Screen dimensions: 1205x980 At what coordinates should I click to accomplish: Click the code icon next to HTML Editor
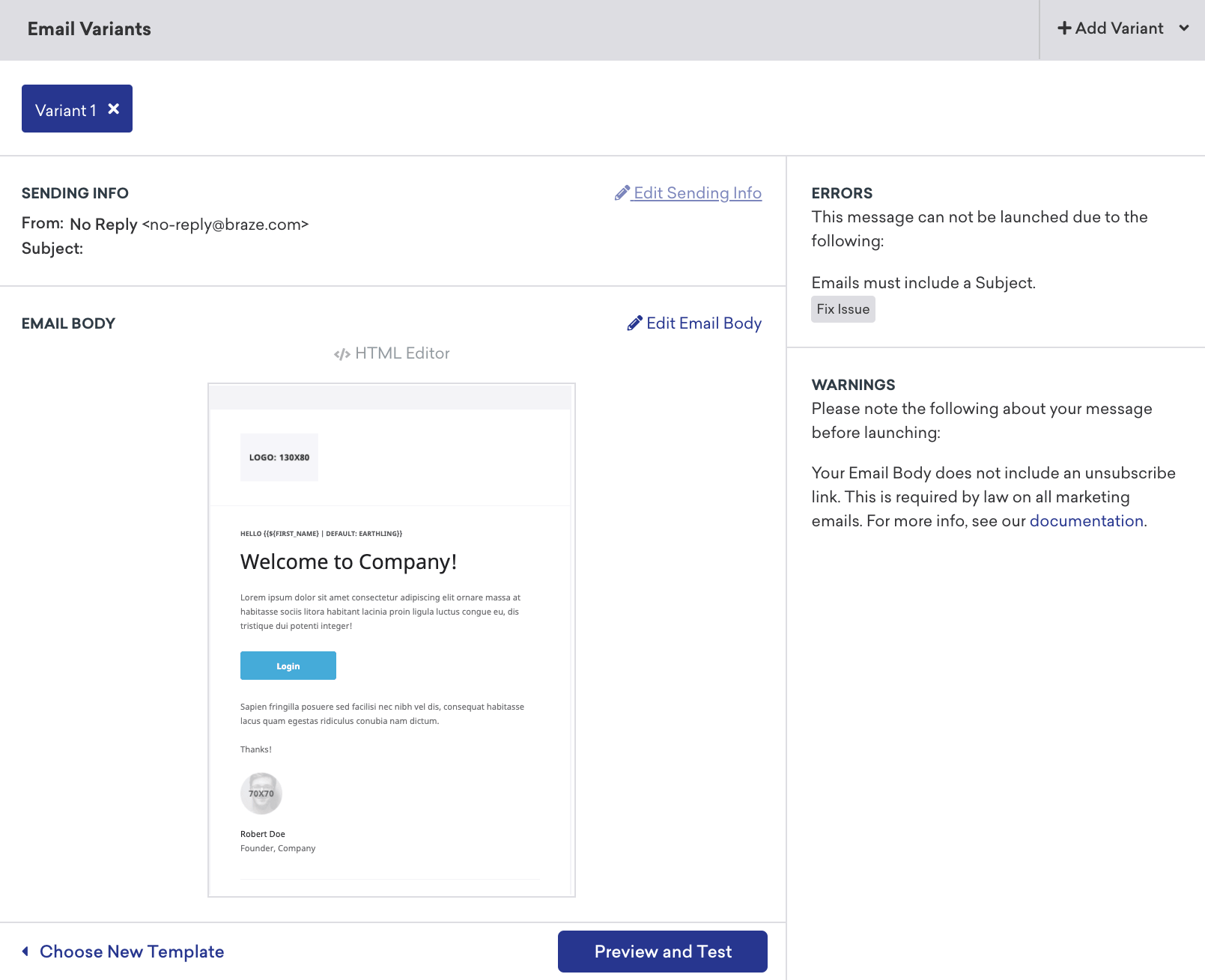click(x=343, y=353)
